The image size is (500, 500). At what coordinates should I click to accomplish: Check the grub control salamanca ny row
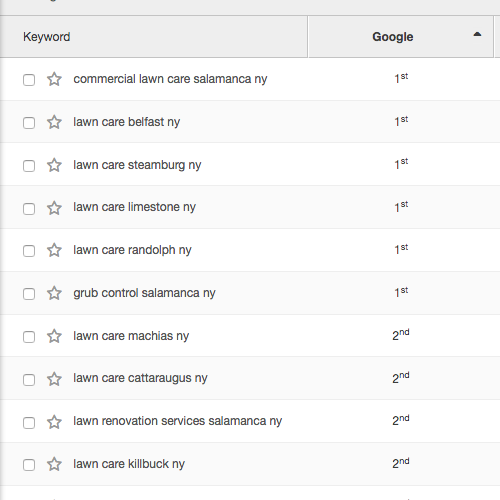[29, 294]
